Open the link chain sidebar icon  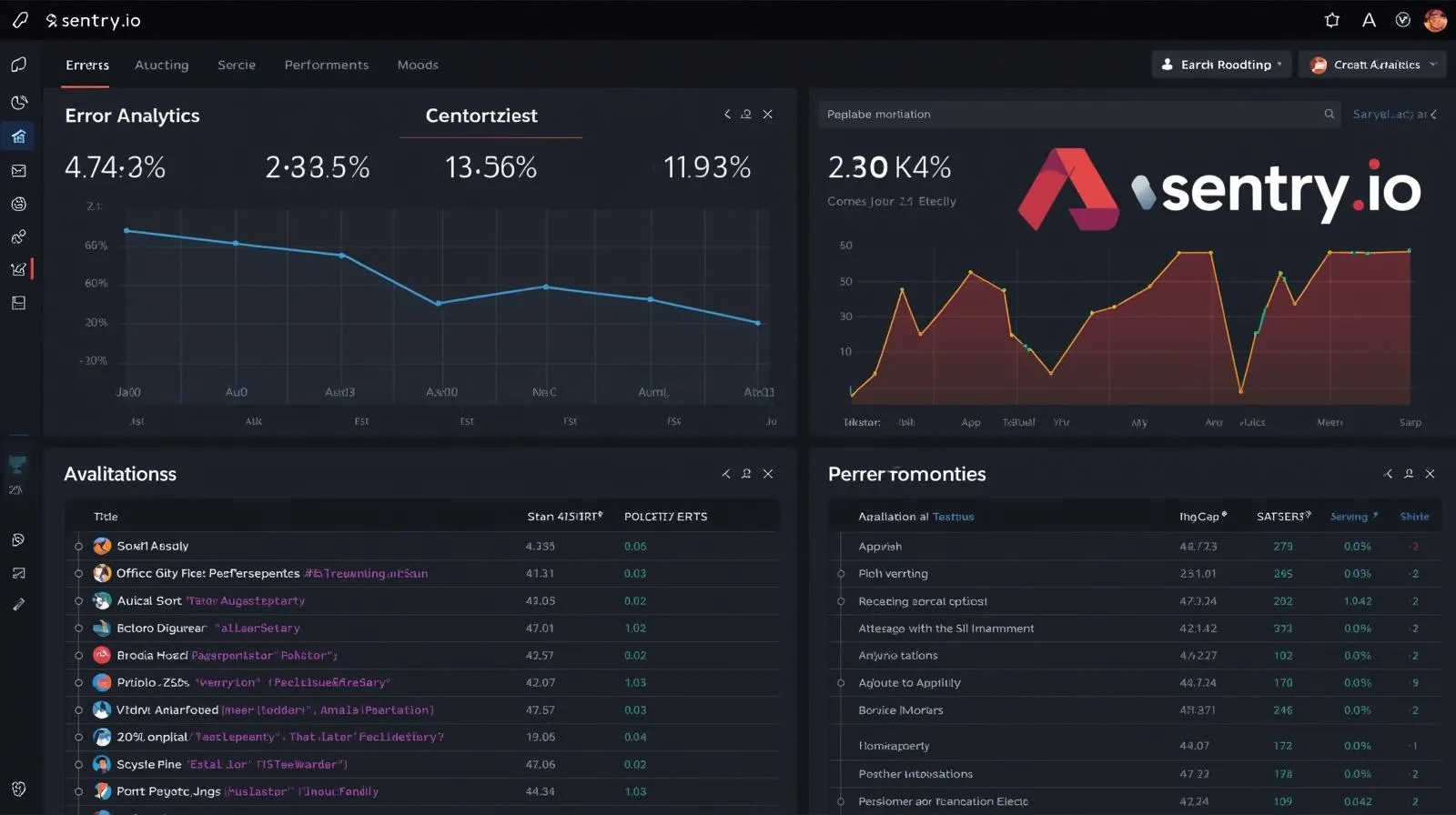point(18,236)
